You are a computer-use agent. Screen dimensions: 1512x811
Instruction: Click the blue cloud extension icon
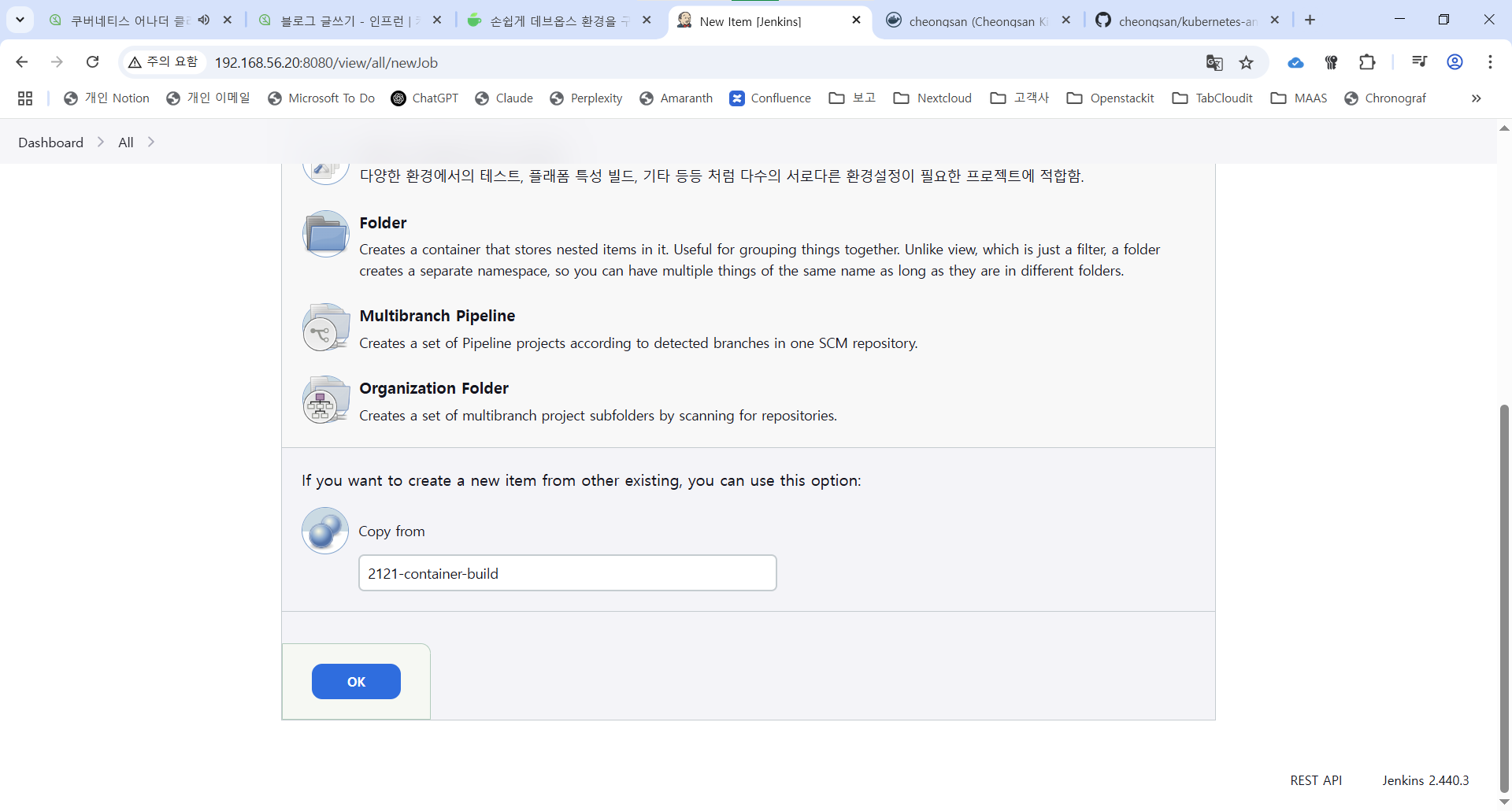[x=1295, y=63]
